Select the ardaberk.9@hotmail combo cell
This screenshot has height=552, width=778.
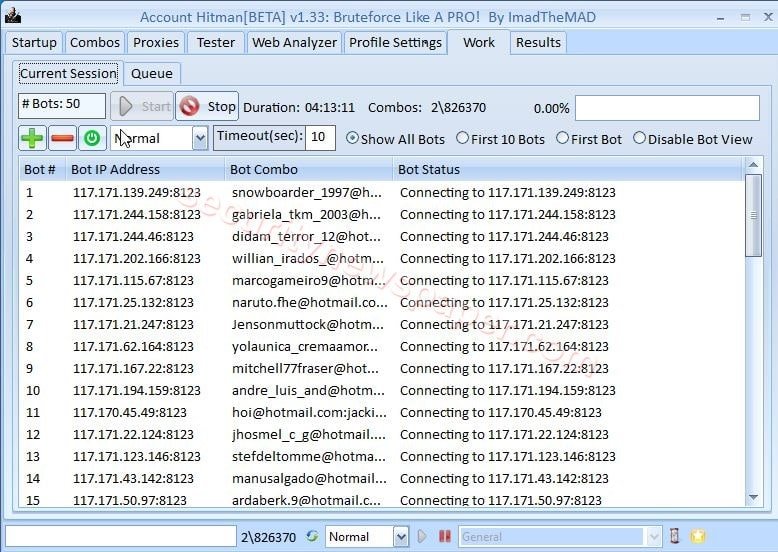(306, 500)
